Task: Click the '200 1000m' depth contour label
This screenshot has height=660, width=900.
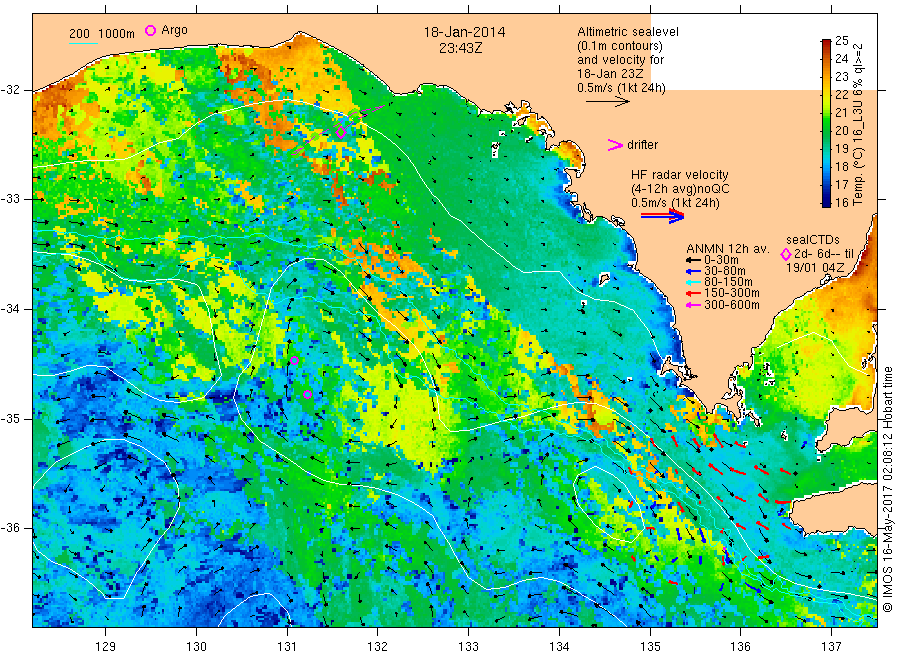Action: 102,34
